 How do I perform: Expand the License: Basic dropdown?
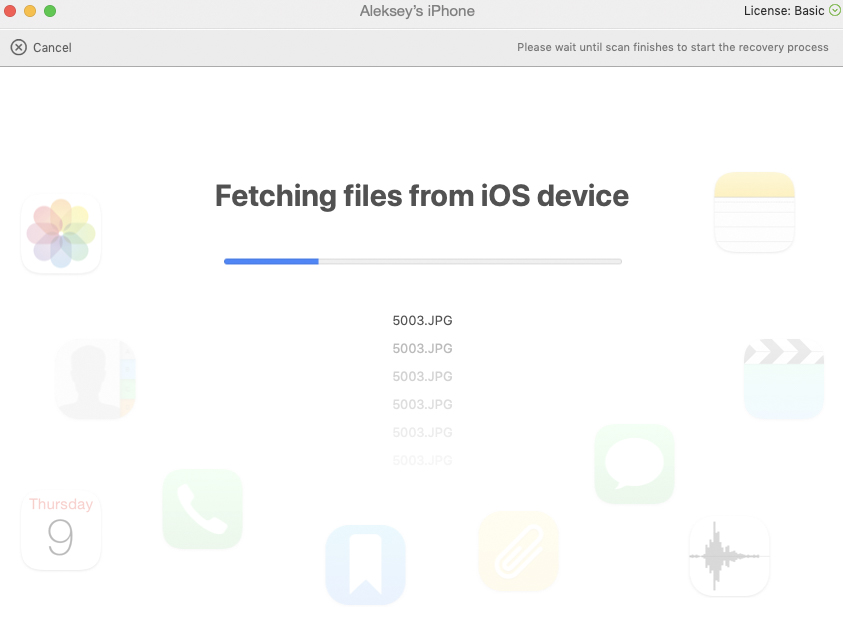[835, 11]
